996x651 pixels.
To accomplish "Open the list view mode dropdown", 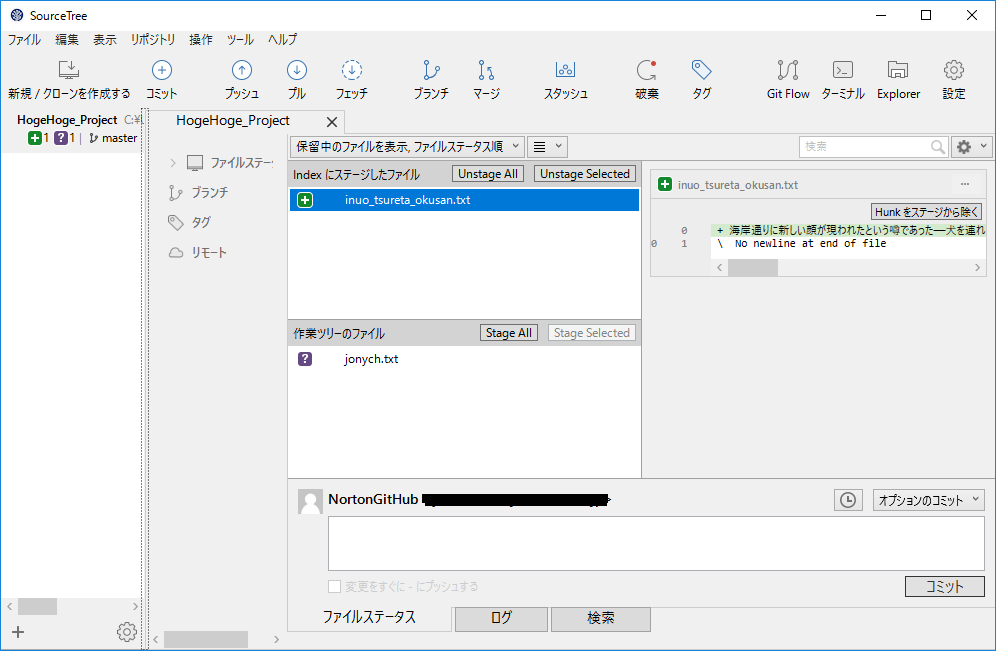I will coord(548,147).
